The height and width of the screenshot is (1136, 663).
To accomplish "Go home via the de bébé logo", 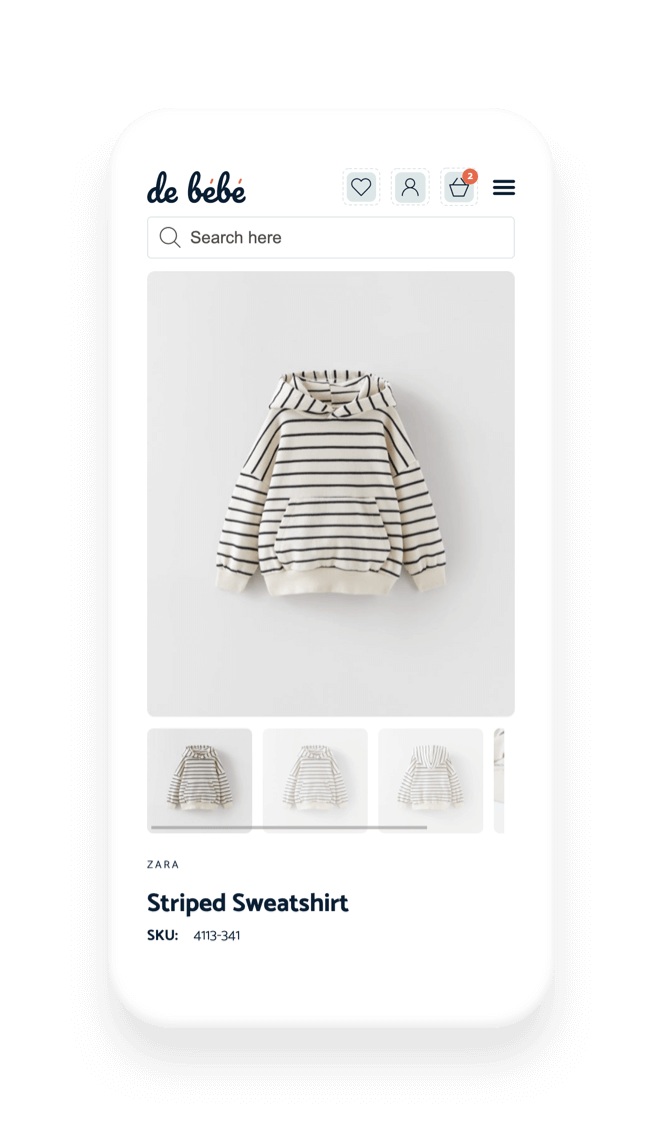I will 196,188.
